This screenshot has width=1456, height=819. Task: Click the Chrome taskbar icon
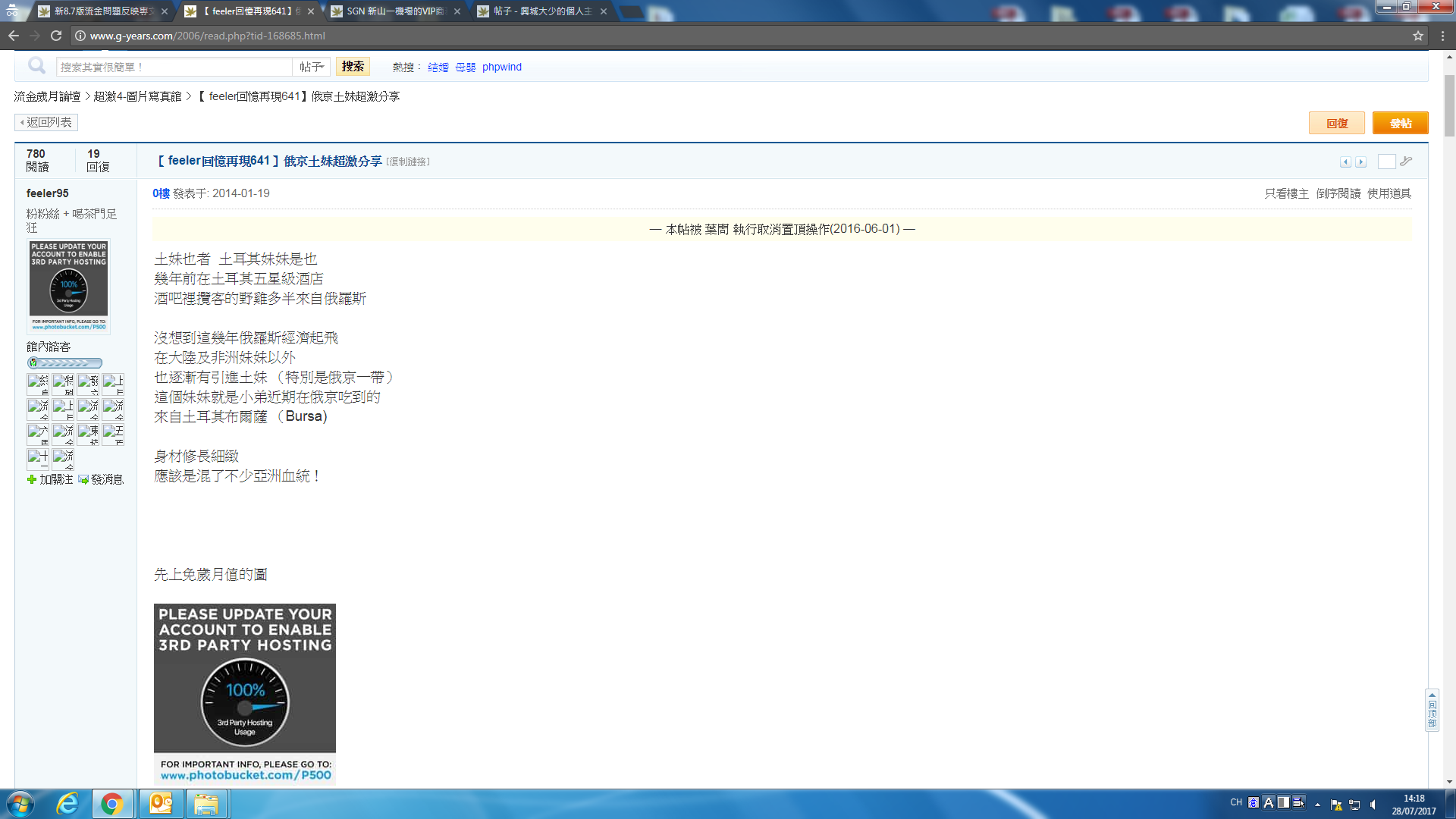pos(111,804)
